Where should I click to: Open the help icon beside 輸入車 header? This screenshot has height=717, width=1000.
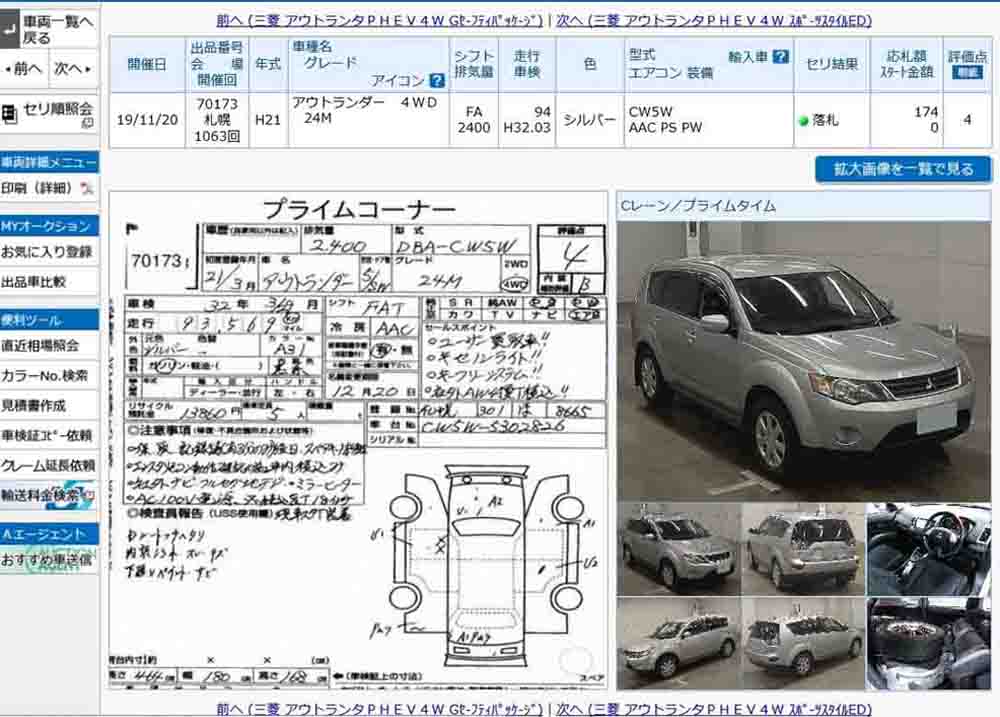[x=781, y=57]
